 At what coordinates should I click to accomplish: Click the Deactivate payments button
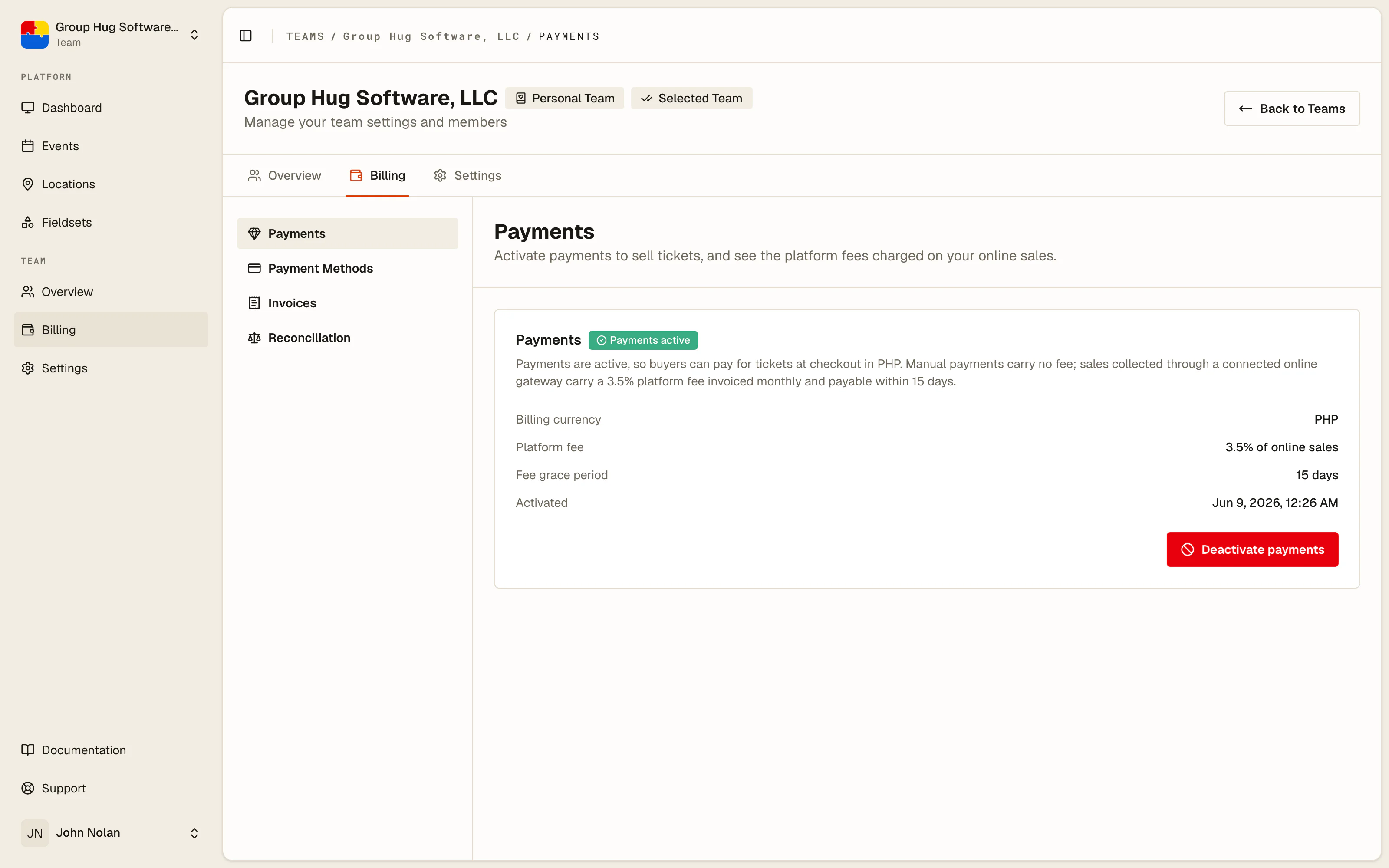pyautogui.click(x=1252, y=549)
